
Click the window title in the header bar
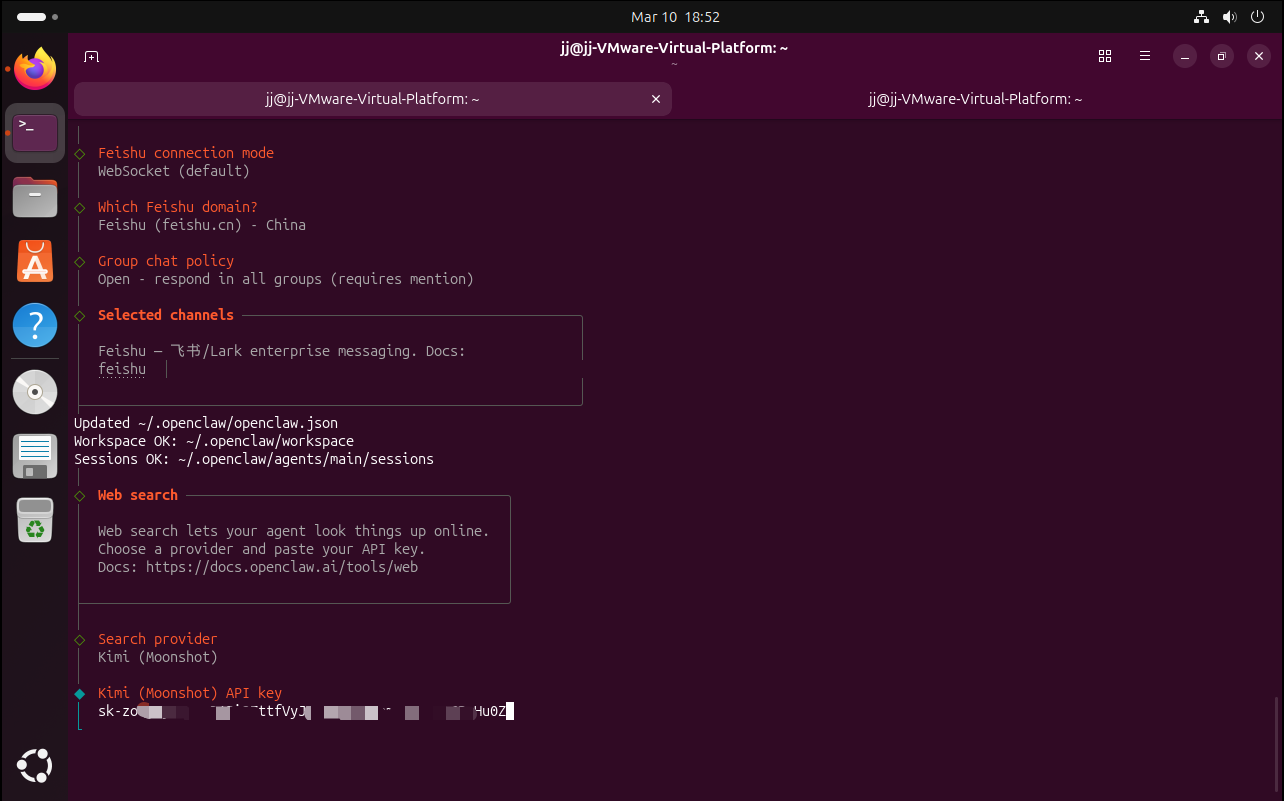(675, 48)
